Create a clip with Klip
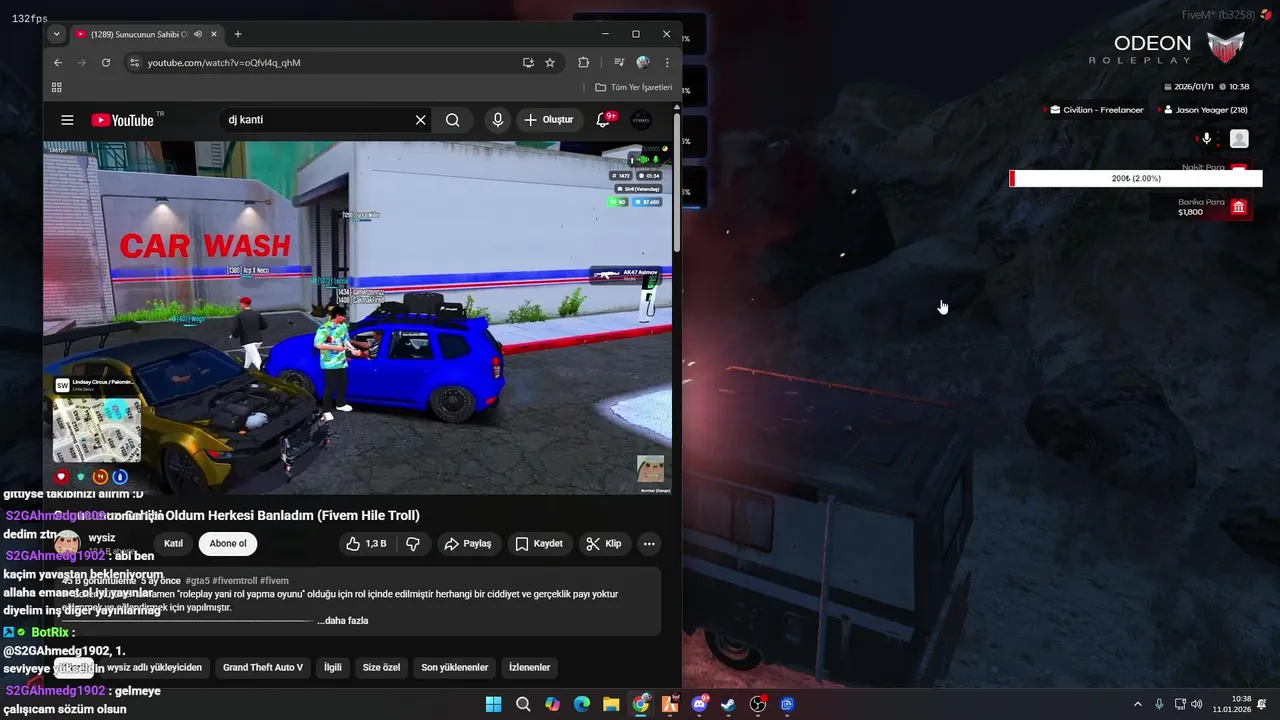 tap(604, 544)
